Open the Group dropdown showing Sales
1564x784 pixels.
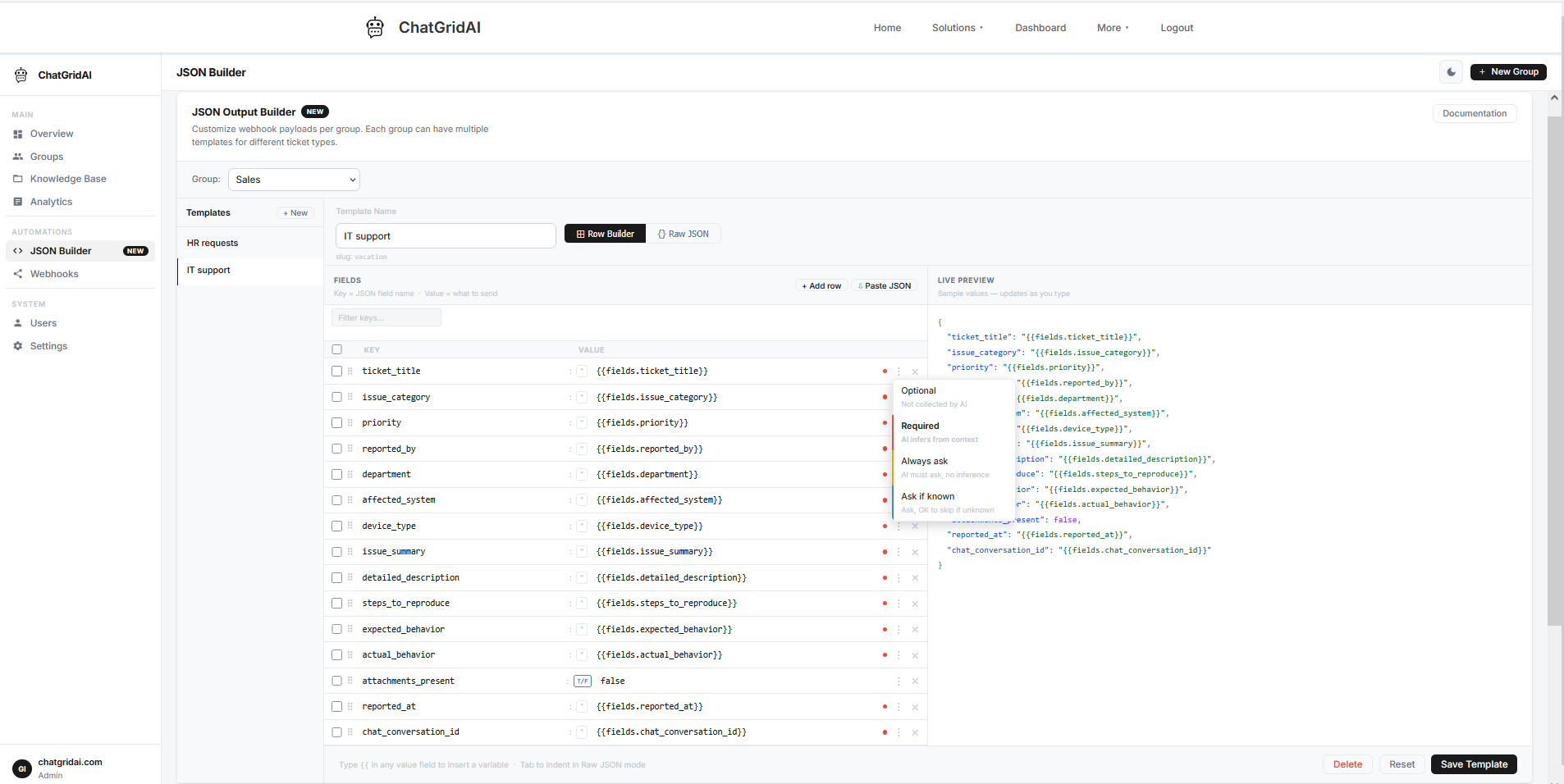294,180
